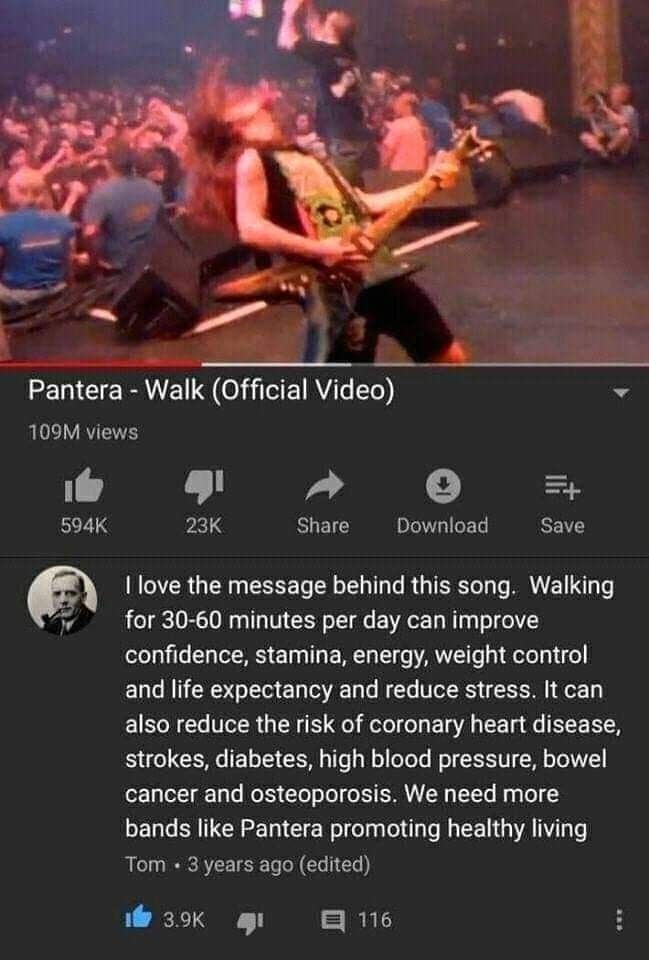This screenshot has width=649, height=960.
Task: Open comment options three-dot menu
Action: pos(619,920)
